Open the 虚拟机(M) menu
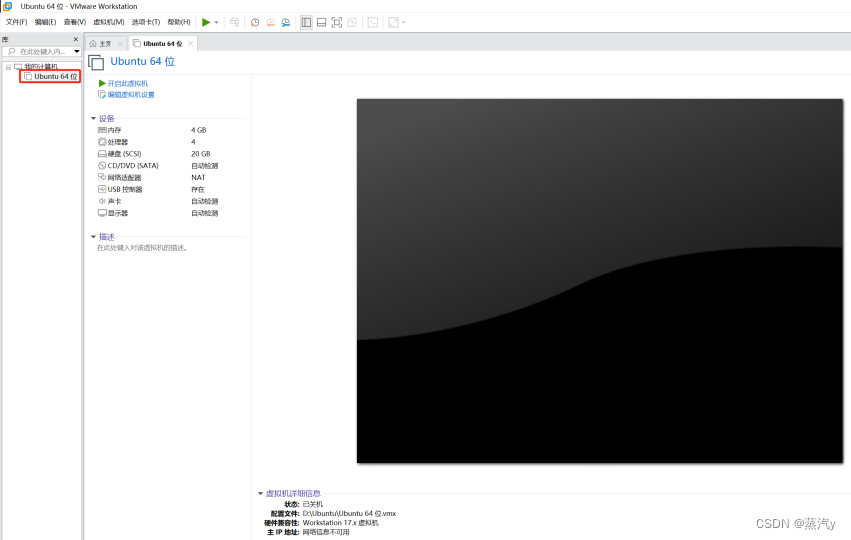 (x=109, y=22)
